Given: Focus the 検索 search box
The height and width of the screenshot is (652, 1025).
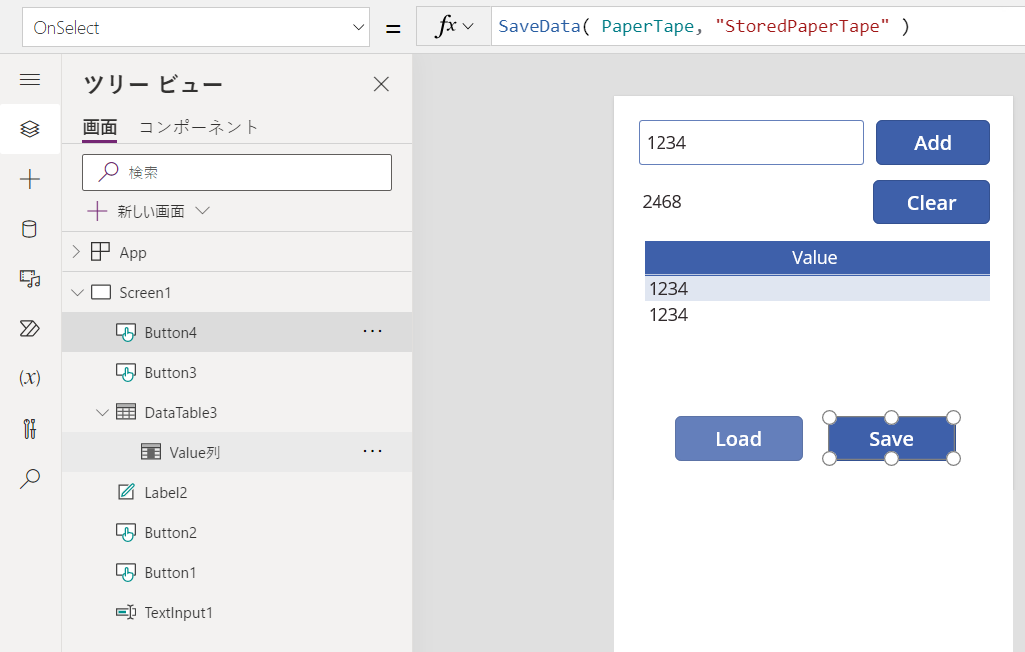Looking at the screenshot, I should (237, 173).
